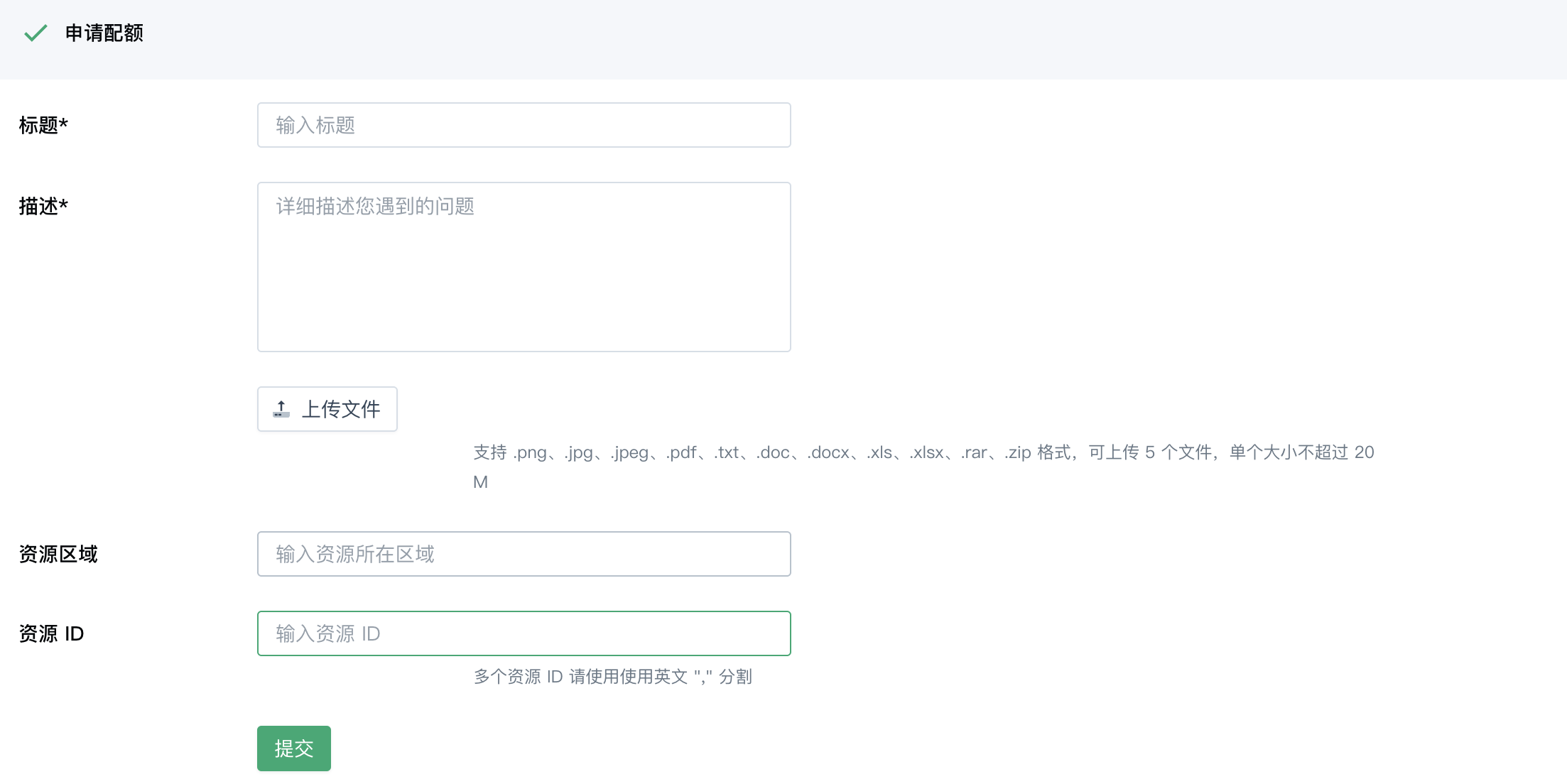Screen dimensions: 1567x784
Task: Focus the 输入资源所在区域 region input
Action: [x=524, y=554]
